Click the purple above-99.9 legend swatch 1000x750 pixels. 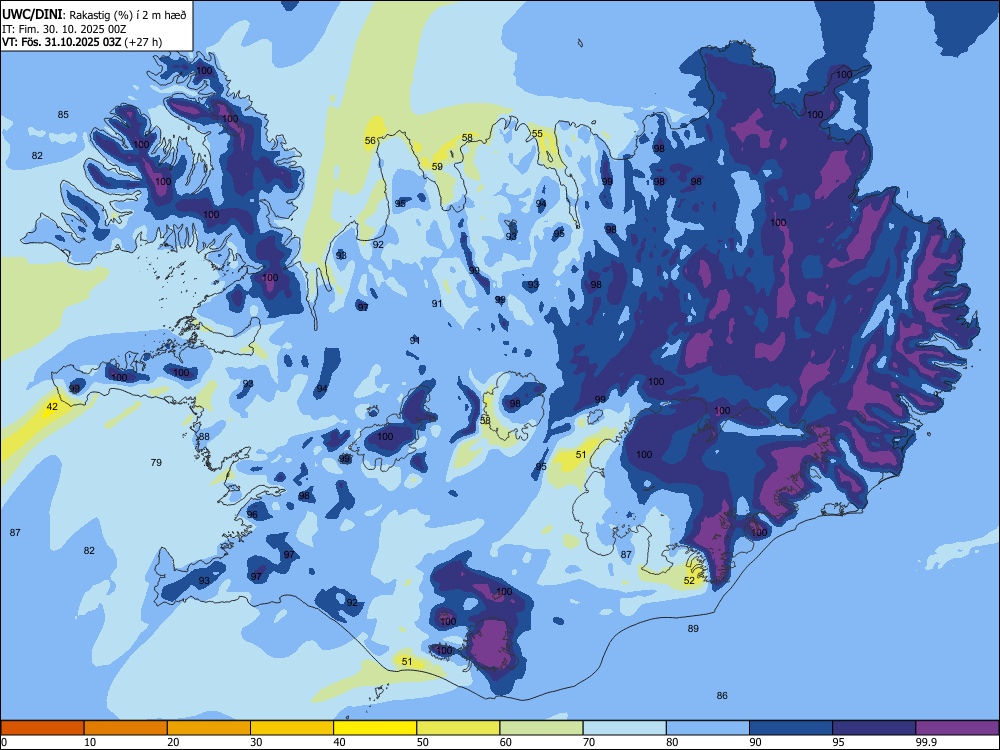coord(957,728)
